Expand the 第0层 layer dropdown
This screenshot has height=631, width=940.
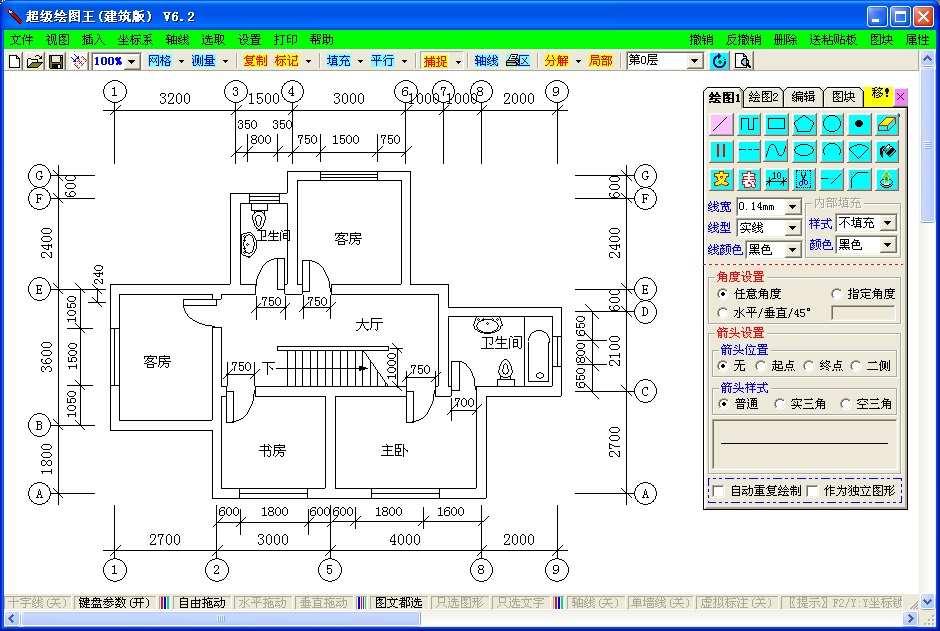click(696, 60)
